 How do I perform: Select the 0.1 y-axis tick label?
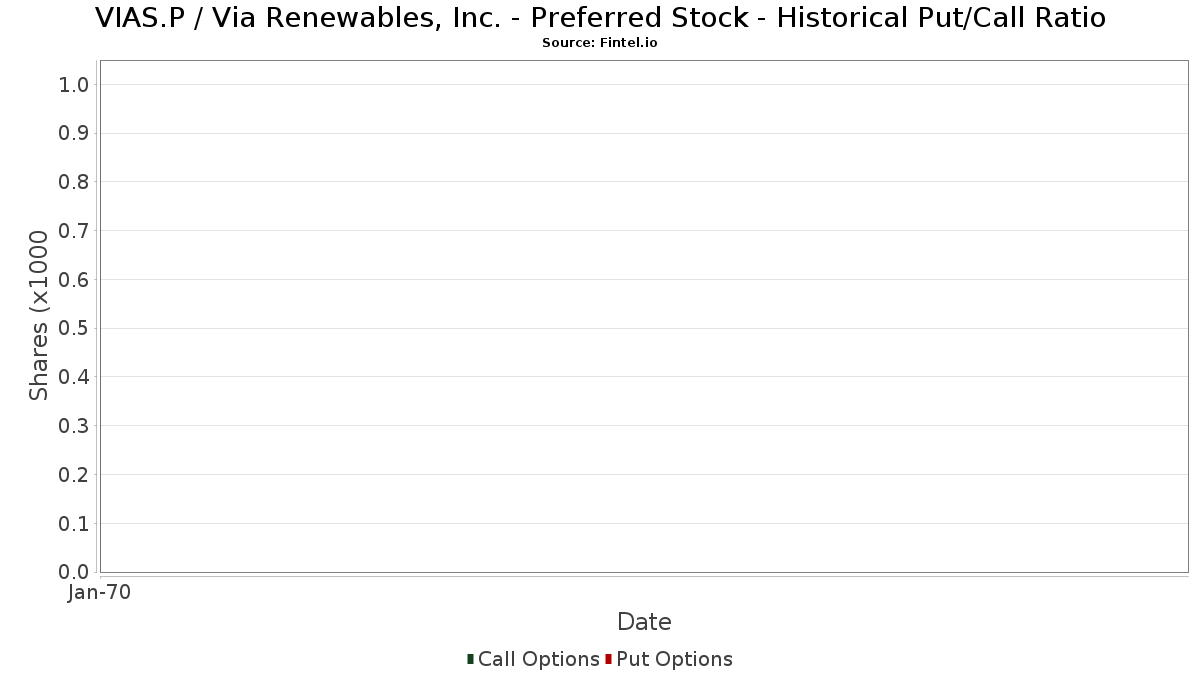(x=75, y=524)
